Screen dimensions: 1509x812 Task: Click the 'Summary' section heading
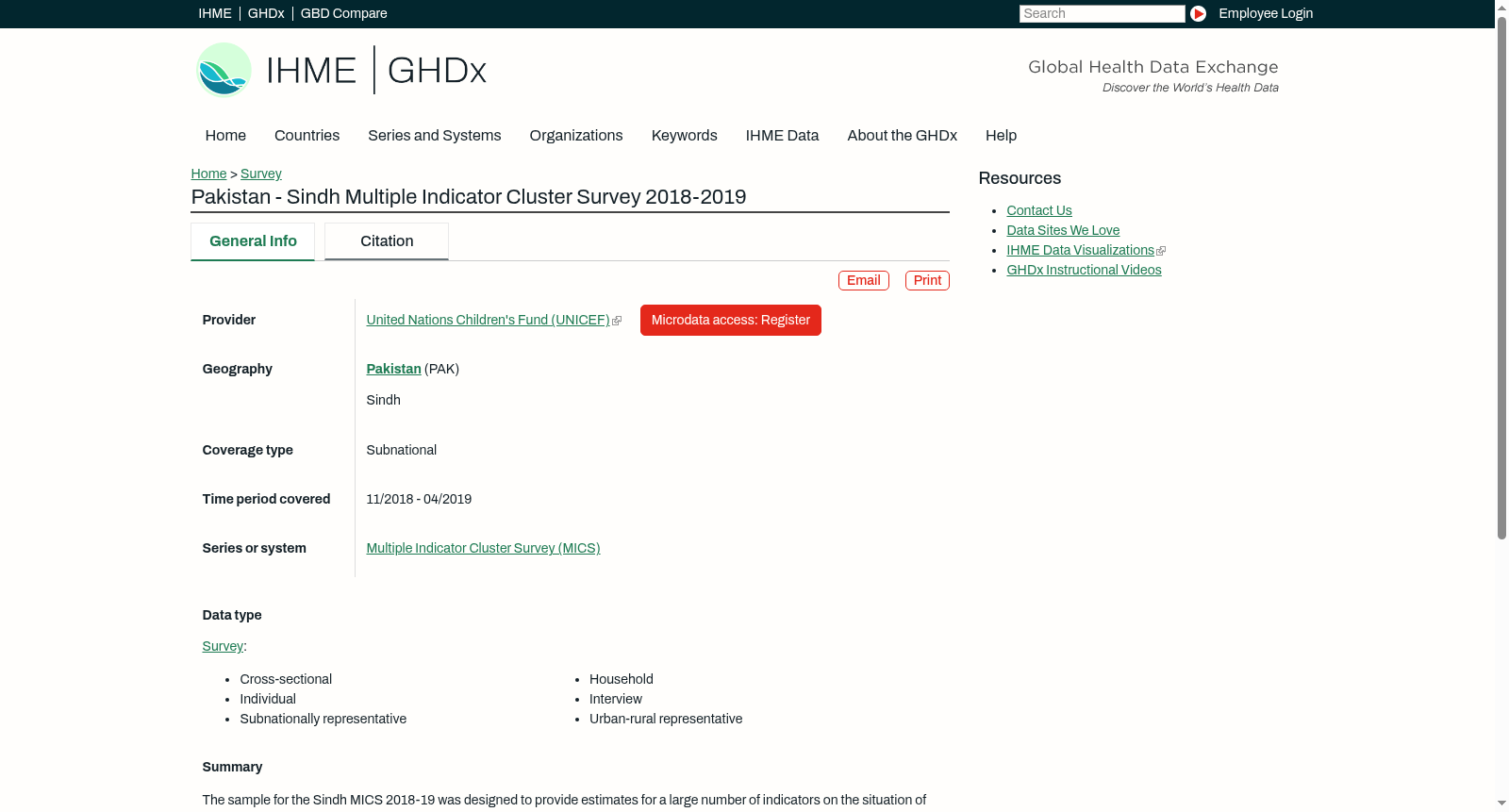[x=232, y=767]
